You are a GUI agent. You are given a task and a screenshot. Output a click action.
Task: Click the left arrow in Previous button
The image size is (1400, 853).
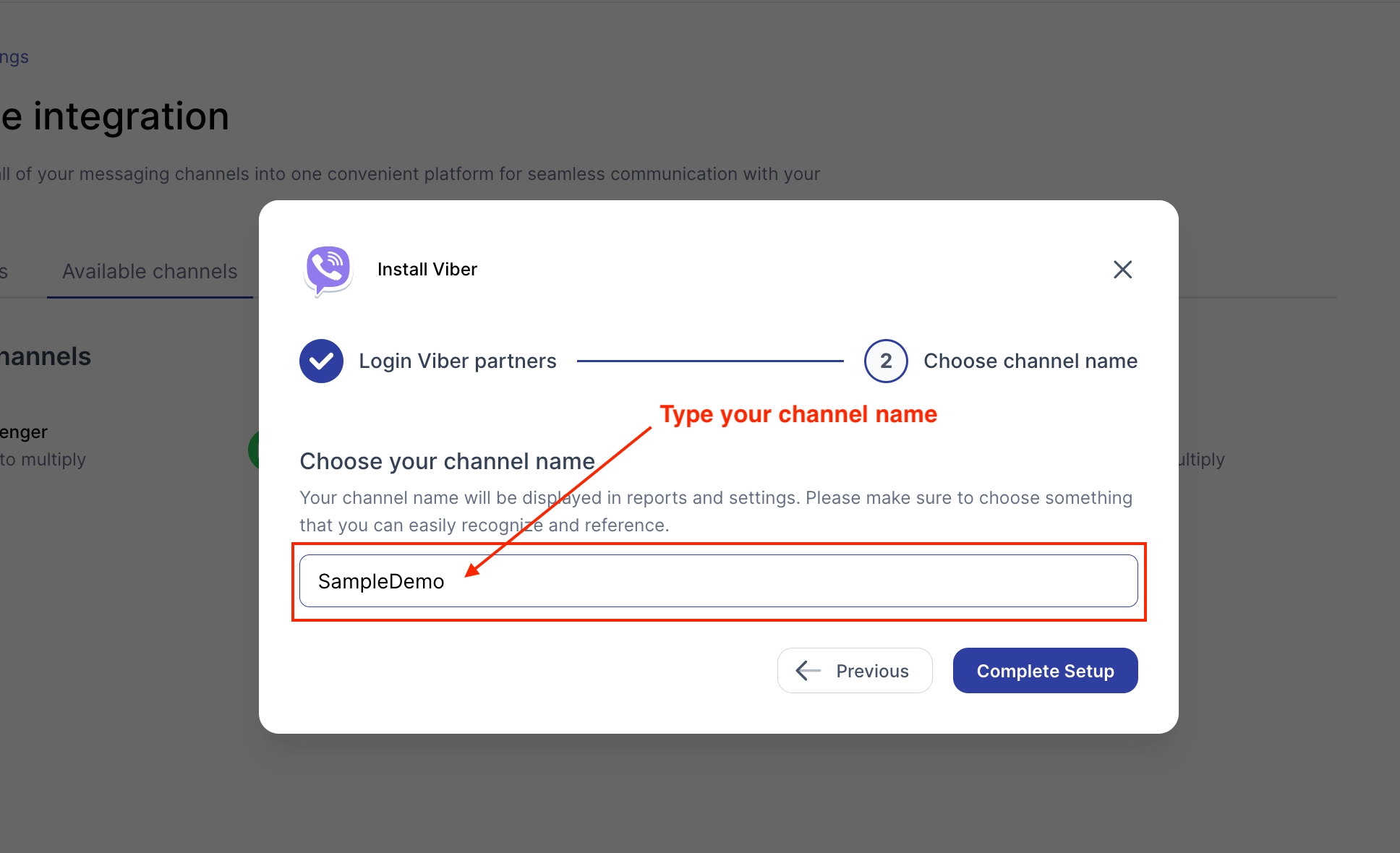808,671
